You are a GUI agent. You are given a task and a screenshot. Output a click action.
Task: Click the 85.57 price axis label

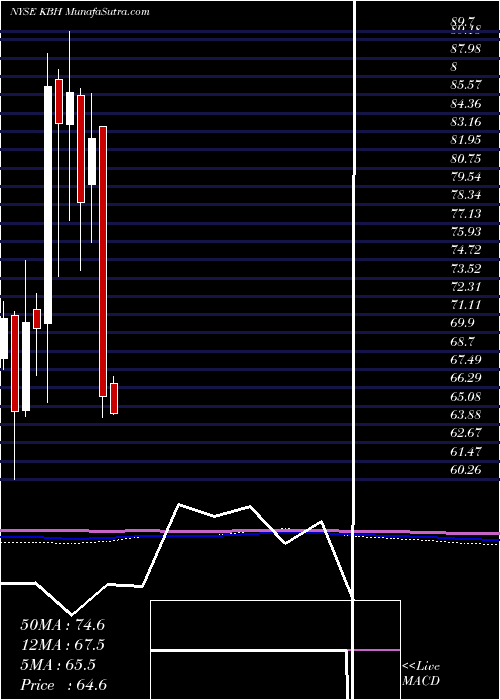pyautogui.click(x=466, y=85)
